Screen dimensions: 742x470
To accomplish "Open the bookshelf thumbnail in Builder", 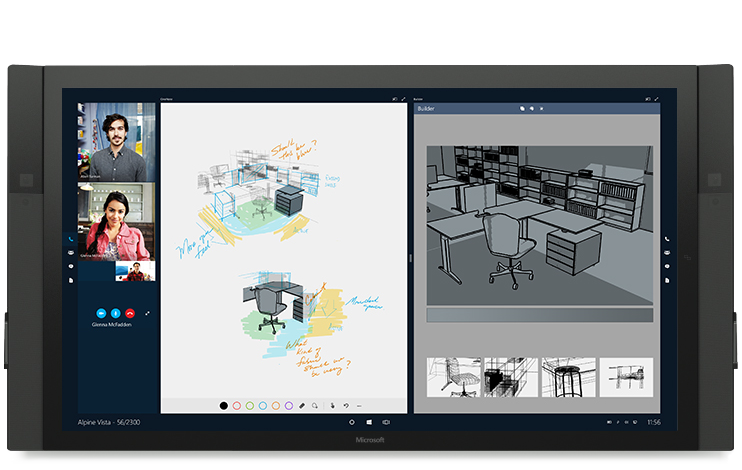I will 511,377.
